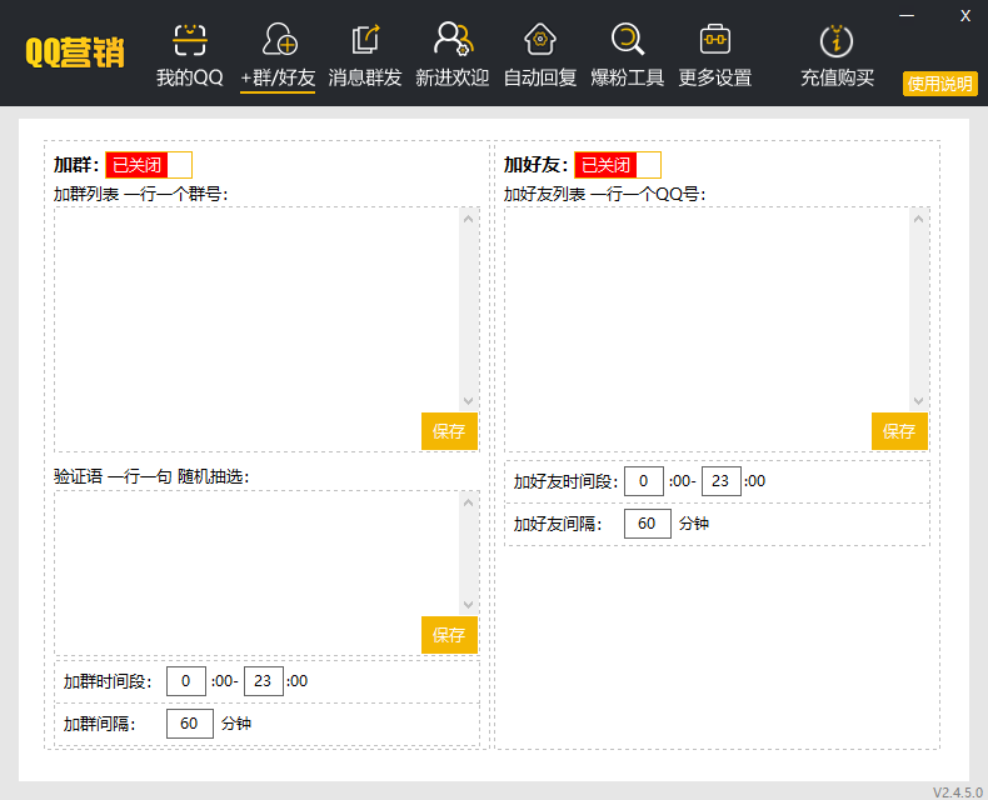Save the 加群列表 group list

[449, 431]
